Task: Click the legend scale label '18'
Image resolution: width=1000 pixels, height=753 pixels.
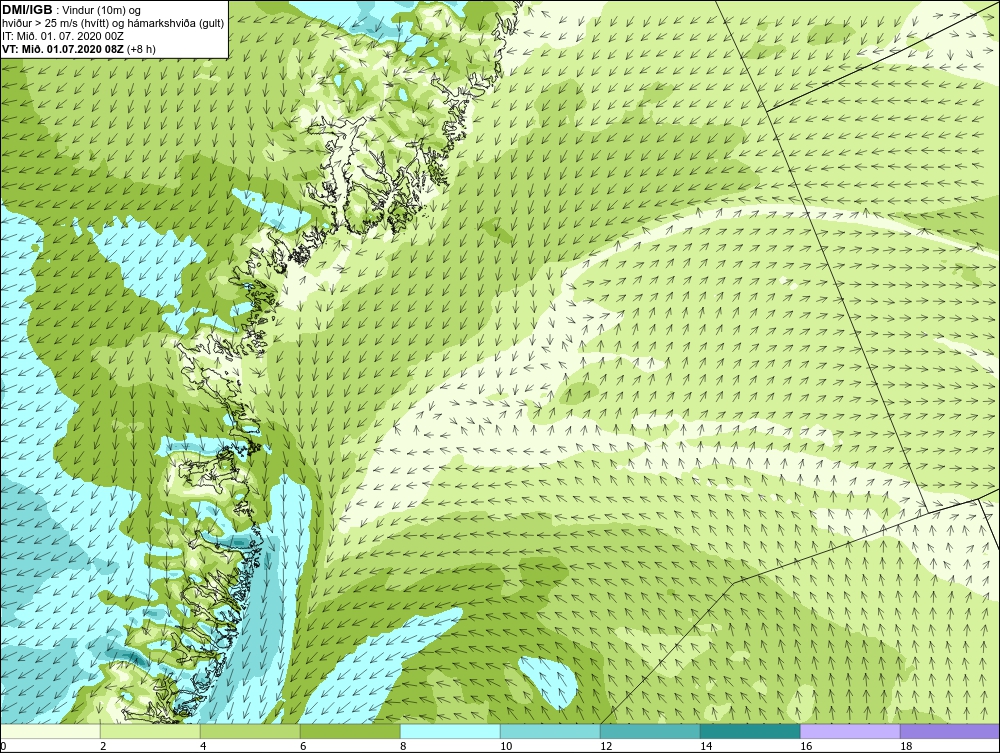Action: [906, 746]
